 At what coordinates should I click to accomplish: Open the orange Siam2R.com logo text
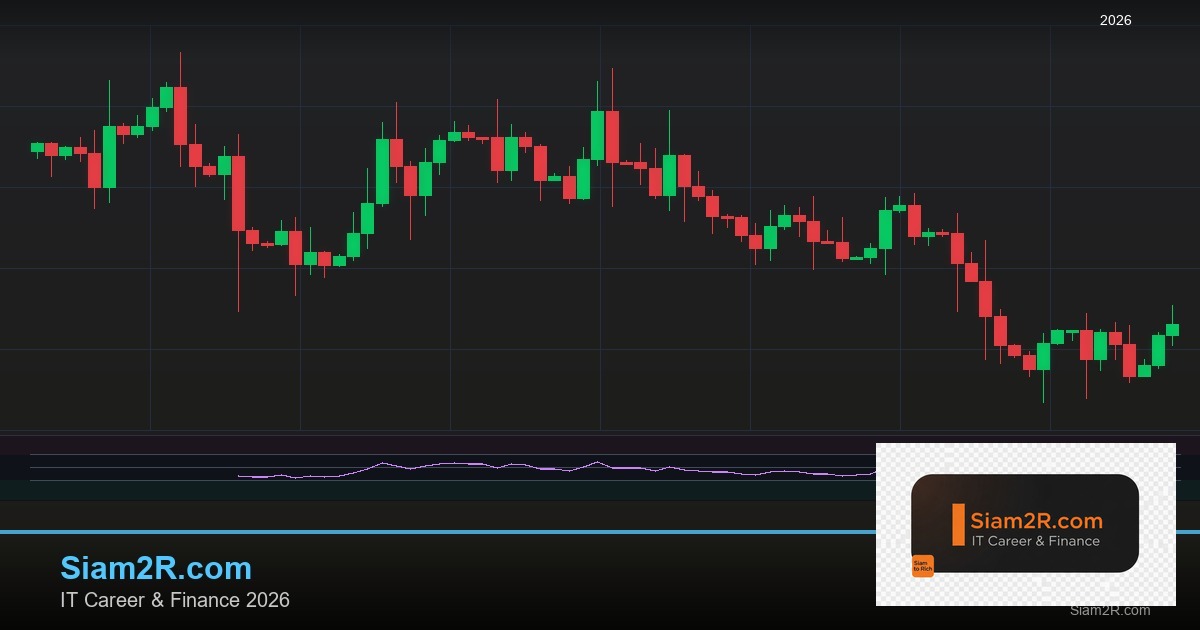[x=1036, y=521]
